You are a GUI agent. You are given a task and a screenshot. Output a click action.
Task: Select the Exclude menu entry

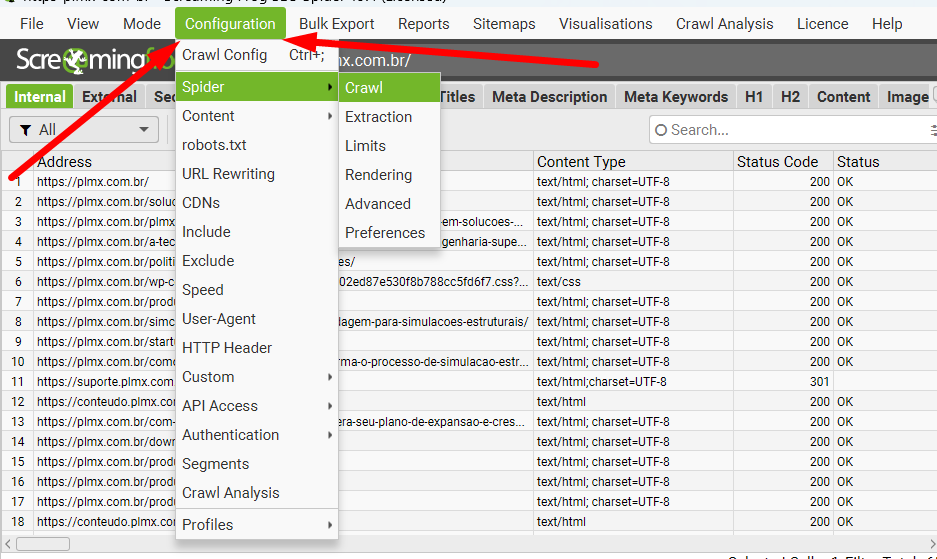pyautogui.click(x=256, y=261)
